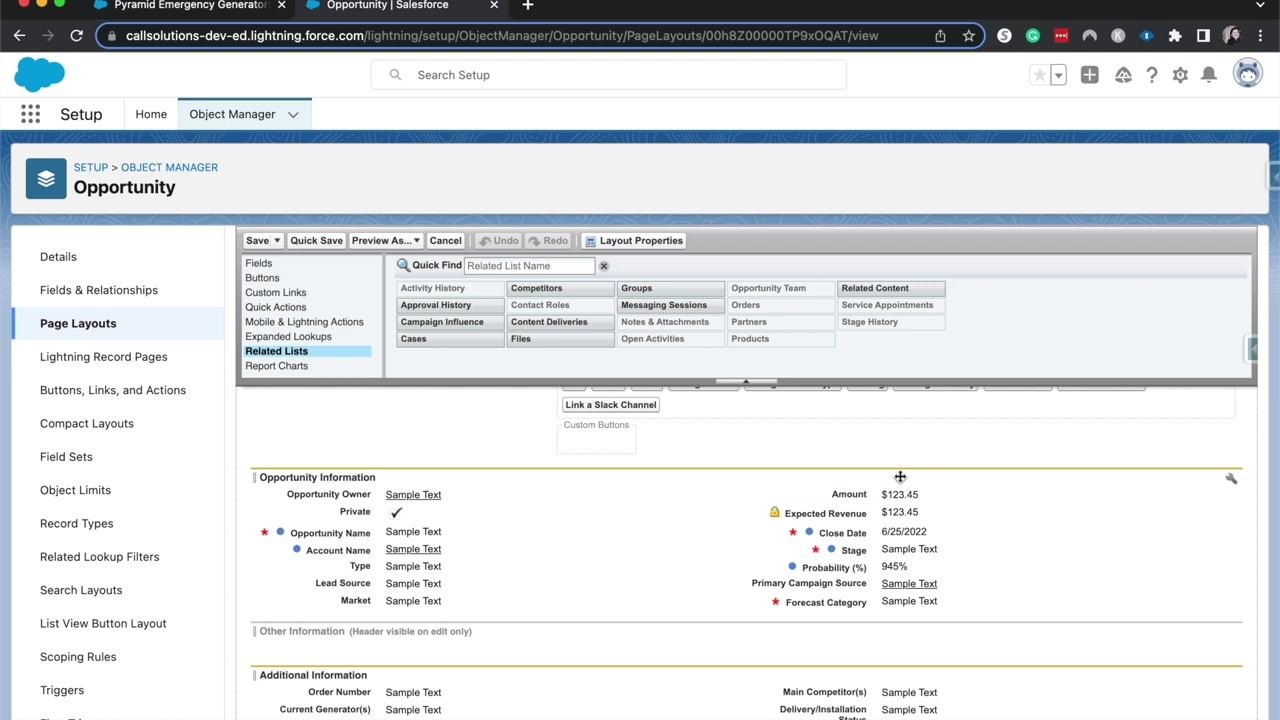
Task: Click the Quick Save button
Action: click(x=316, y=241)
